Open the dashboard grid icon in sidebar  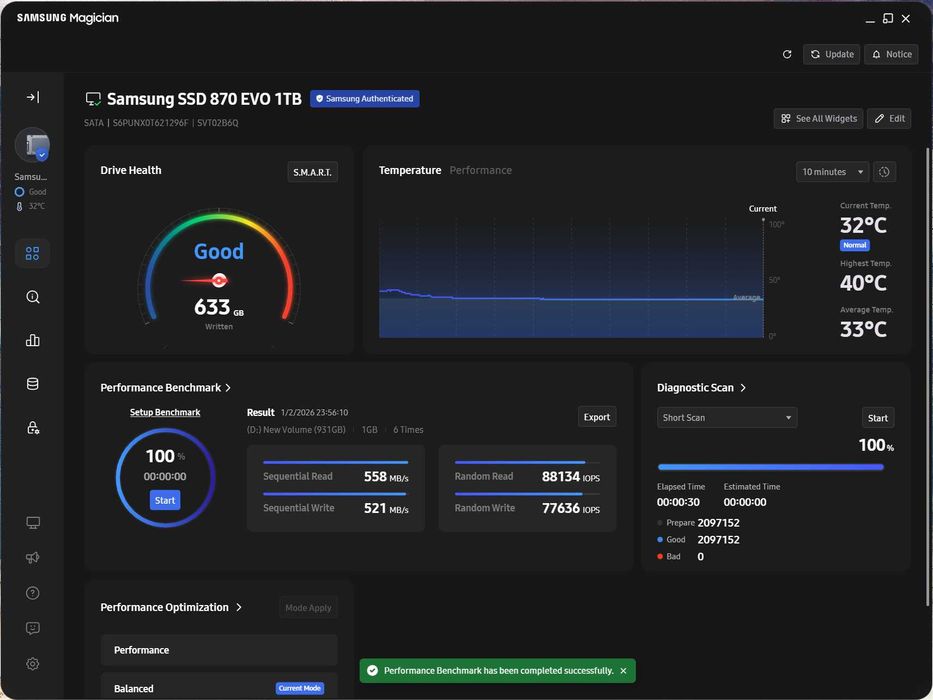[x=33, y=254]
